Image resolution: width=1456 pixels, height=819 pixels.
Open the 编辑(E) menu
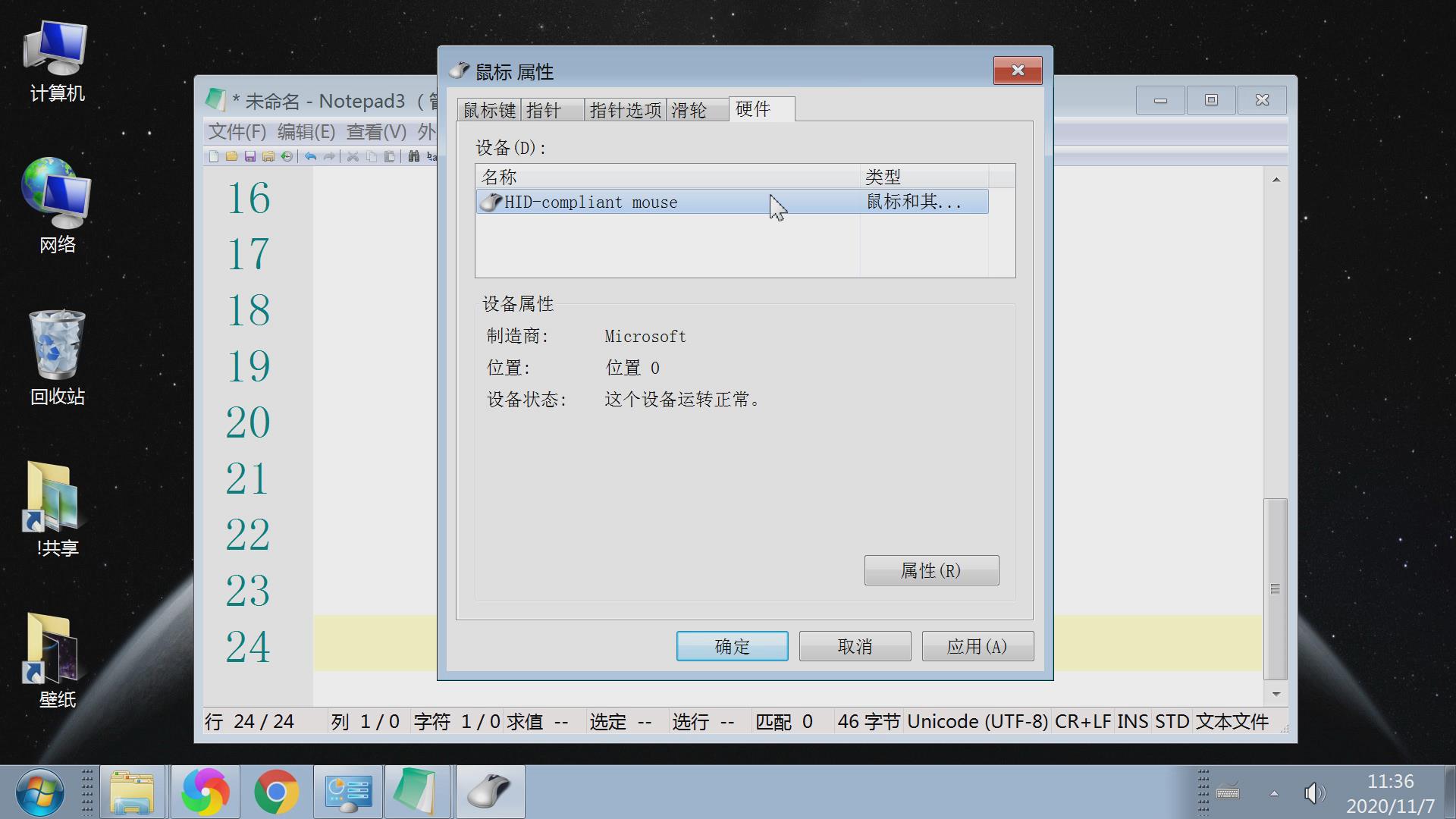pos(306,132)
